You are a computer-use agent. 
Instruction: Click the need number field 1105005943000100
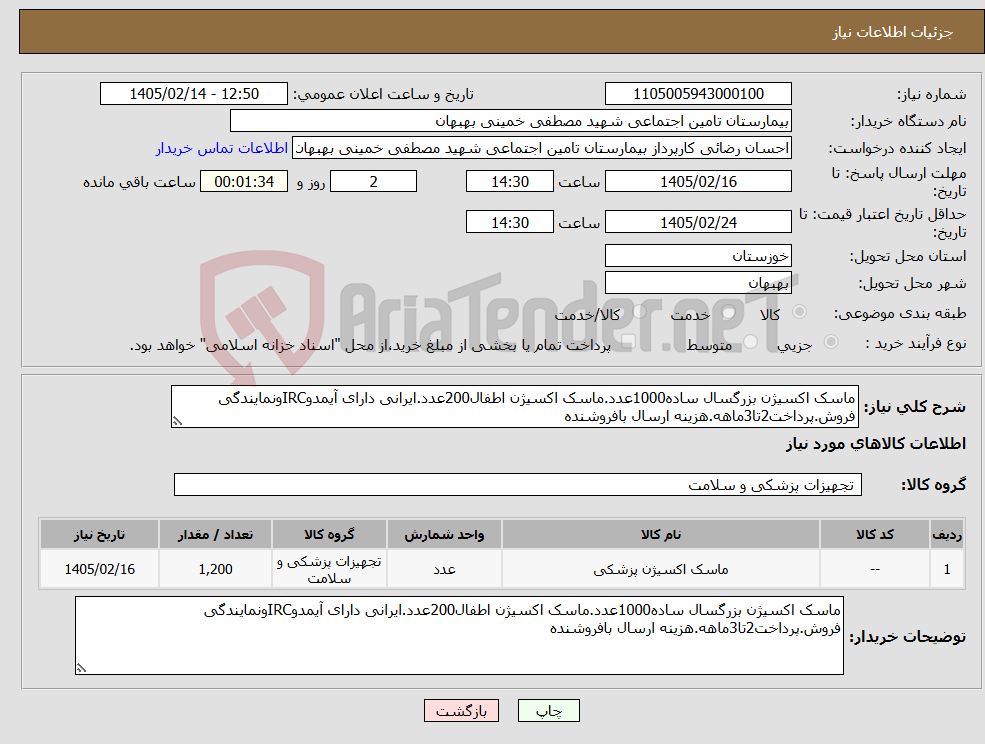click(698, 94)
